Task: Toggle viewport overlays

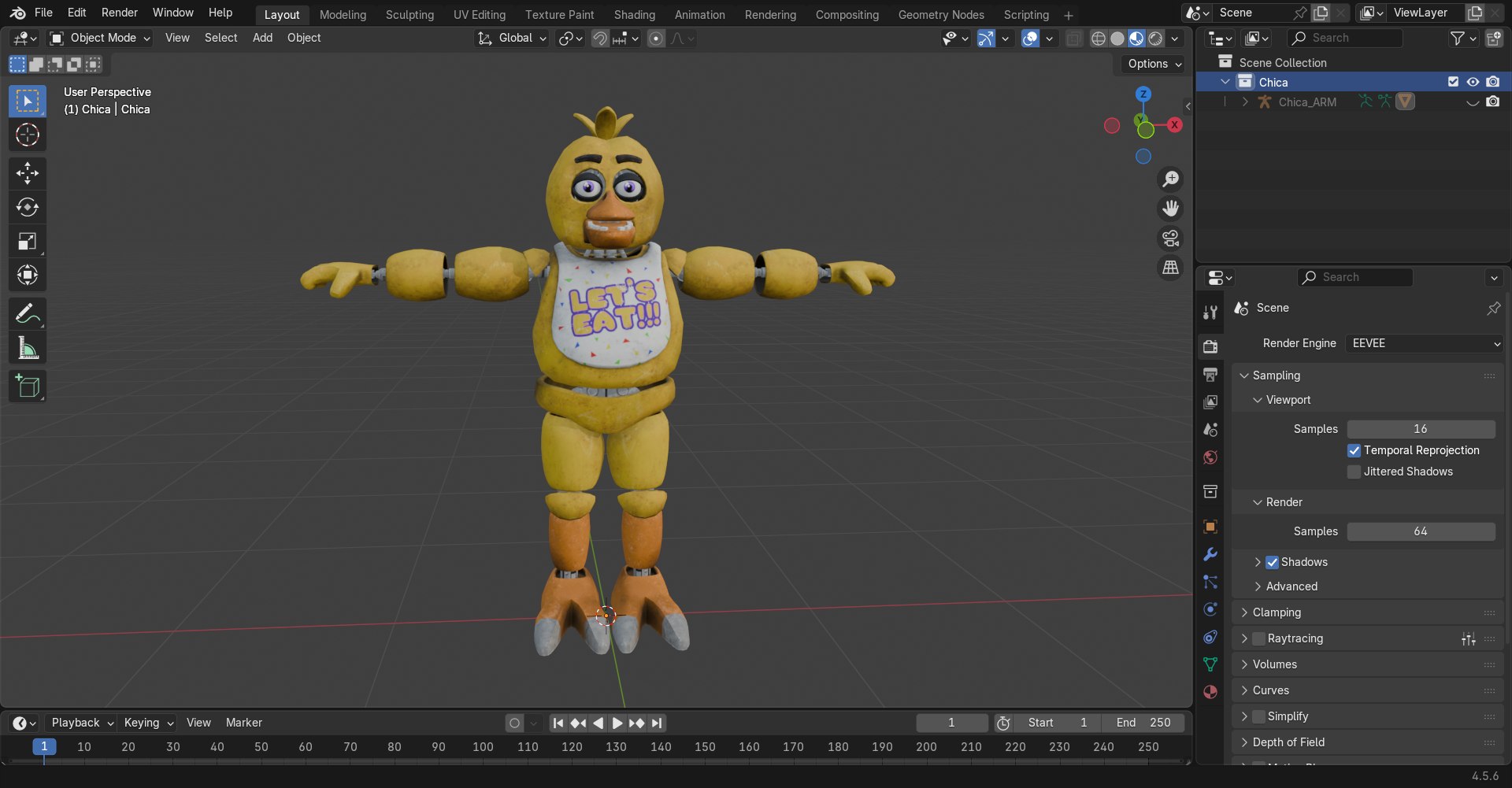Action: tap(1030, 39)
